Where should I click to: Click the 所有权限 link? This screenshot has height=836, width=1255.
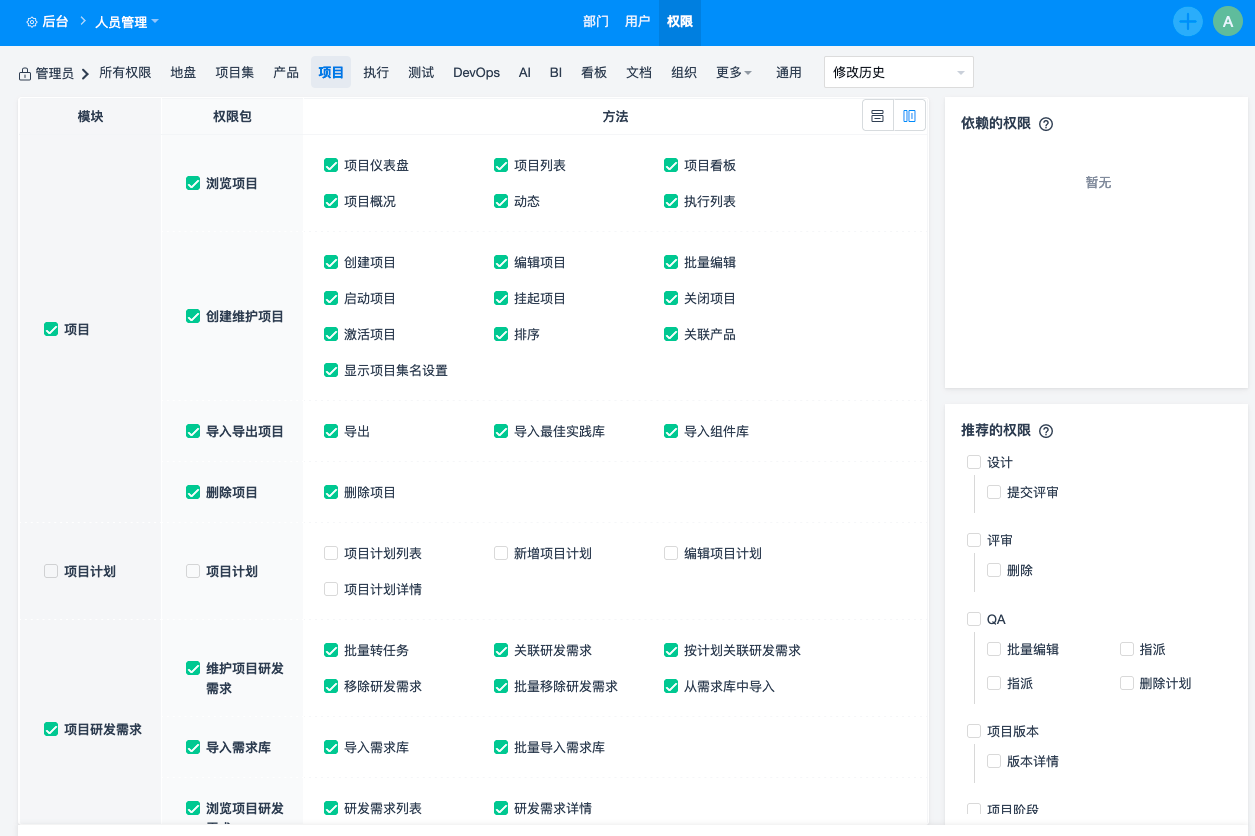pyautogui.click(x=125, y=73)
